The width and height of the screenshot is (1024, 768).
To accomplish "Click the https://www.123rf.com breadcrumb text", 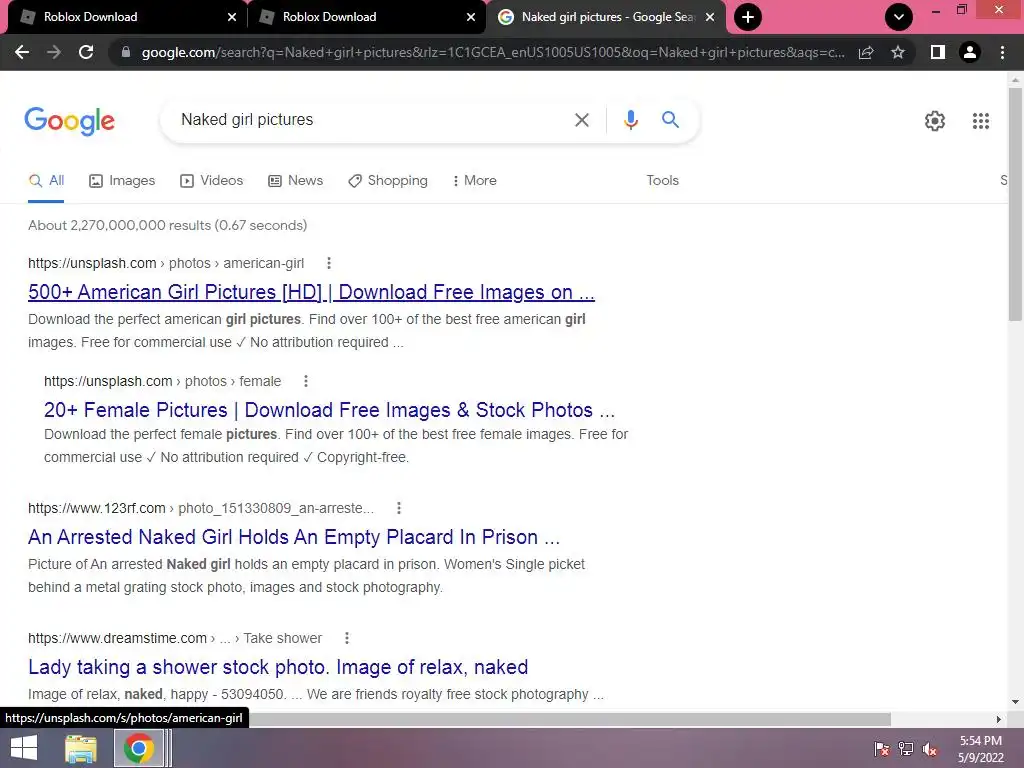I will tap(97, 508).
